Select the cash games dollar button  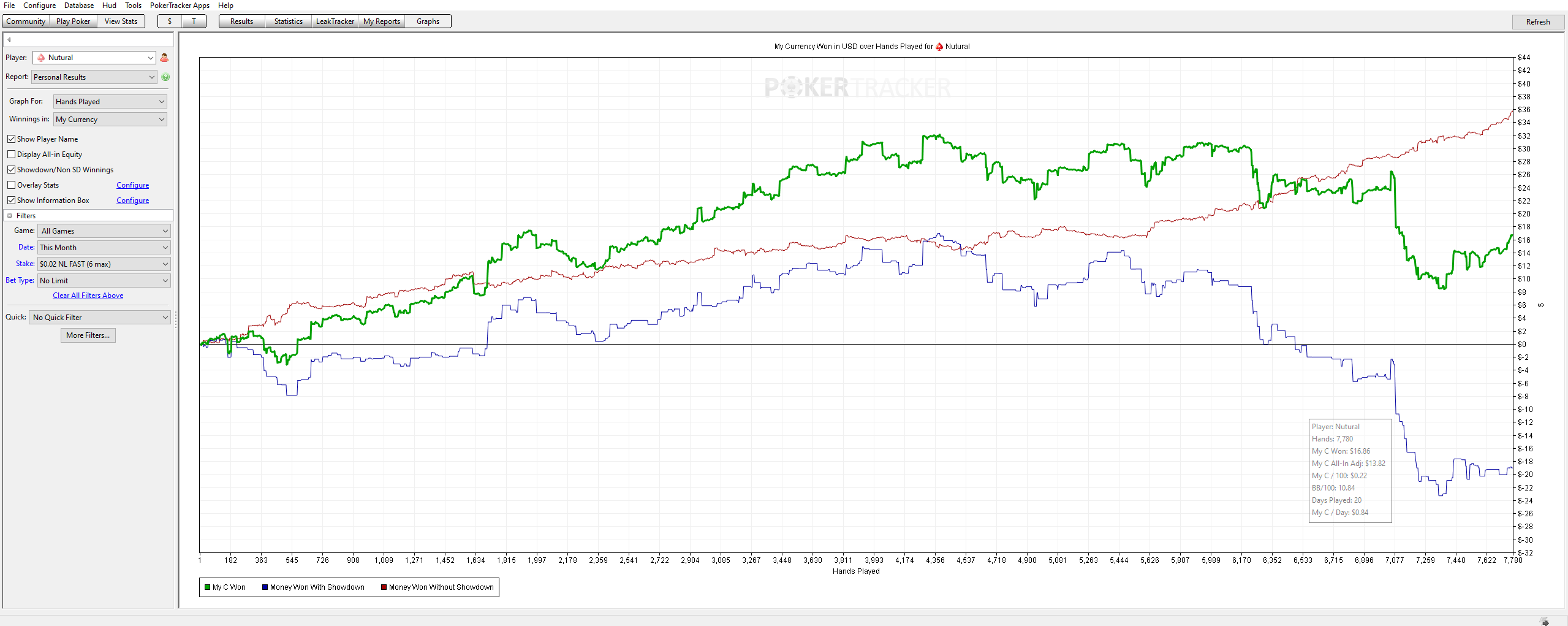coord(170,21)
